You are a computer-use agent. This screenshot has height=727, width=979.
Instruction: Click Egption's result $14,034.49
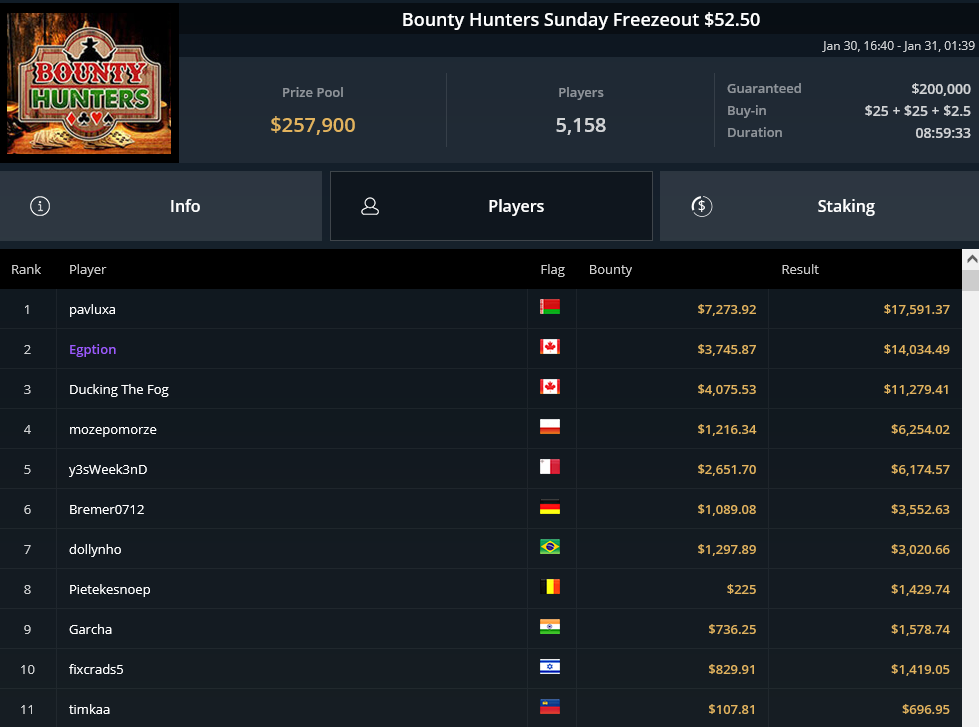[917, 349]
